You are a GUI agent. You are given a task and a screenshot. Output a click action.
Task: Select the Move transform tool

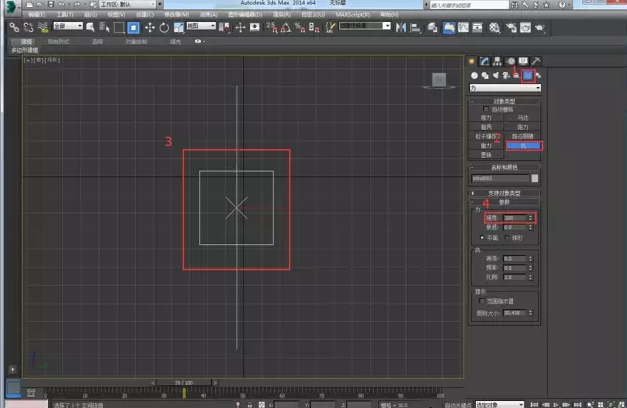[150, 27]
